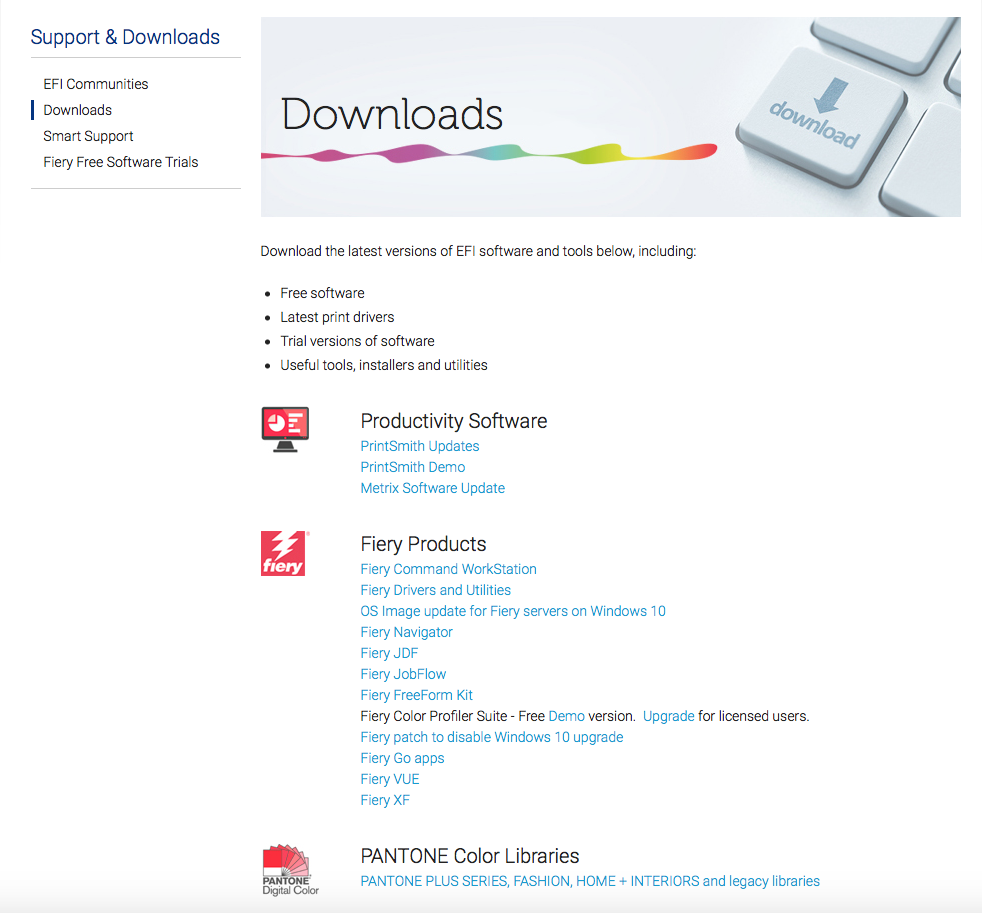Open the PrintSmith Demo link

pos(413,467)
